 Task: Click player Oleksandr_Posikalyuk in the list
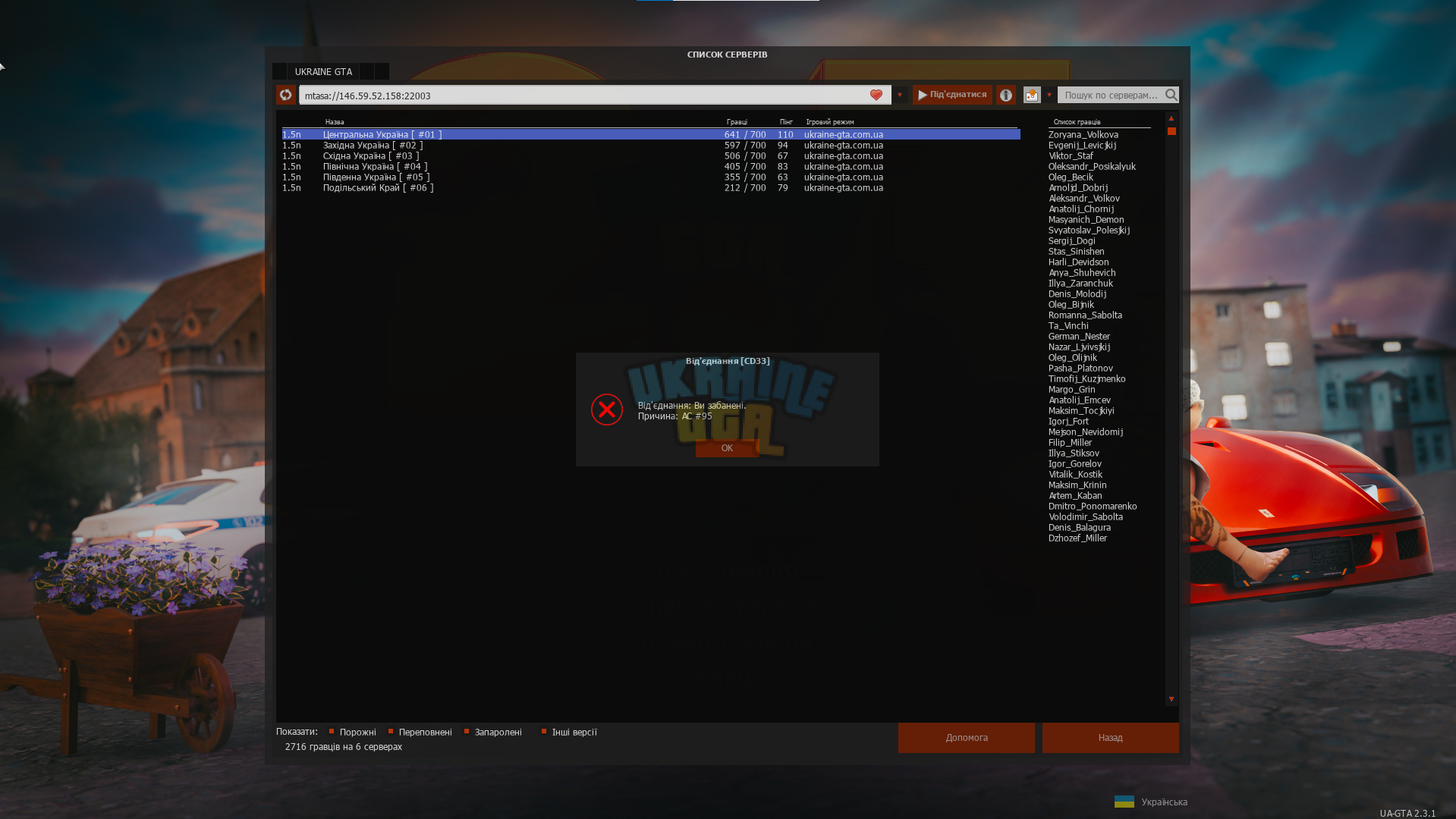tap(1093, 166)
